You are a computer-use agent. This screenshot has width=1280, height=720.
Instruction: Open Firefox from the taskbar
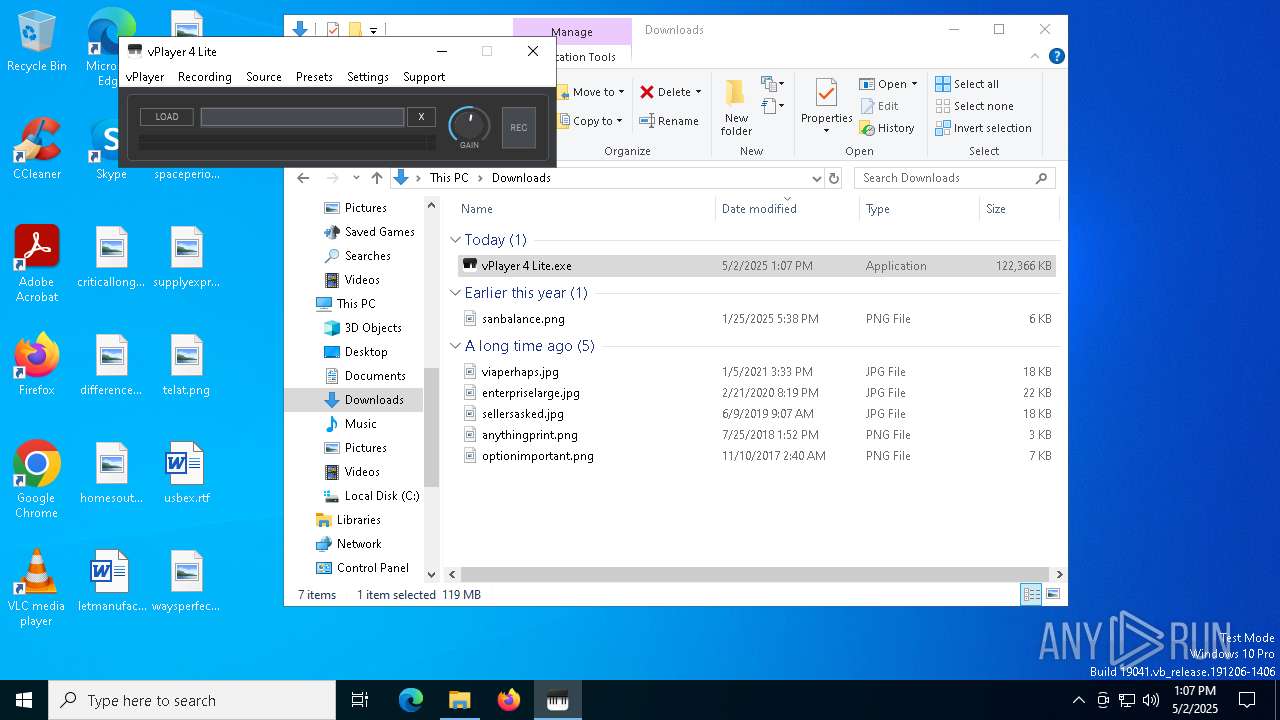tap(509, 700)
